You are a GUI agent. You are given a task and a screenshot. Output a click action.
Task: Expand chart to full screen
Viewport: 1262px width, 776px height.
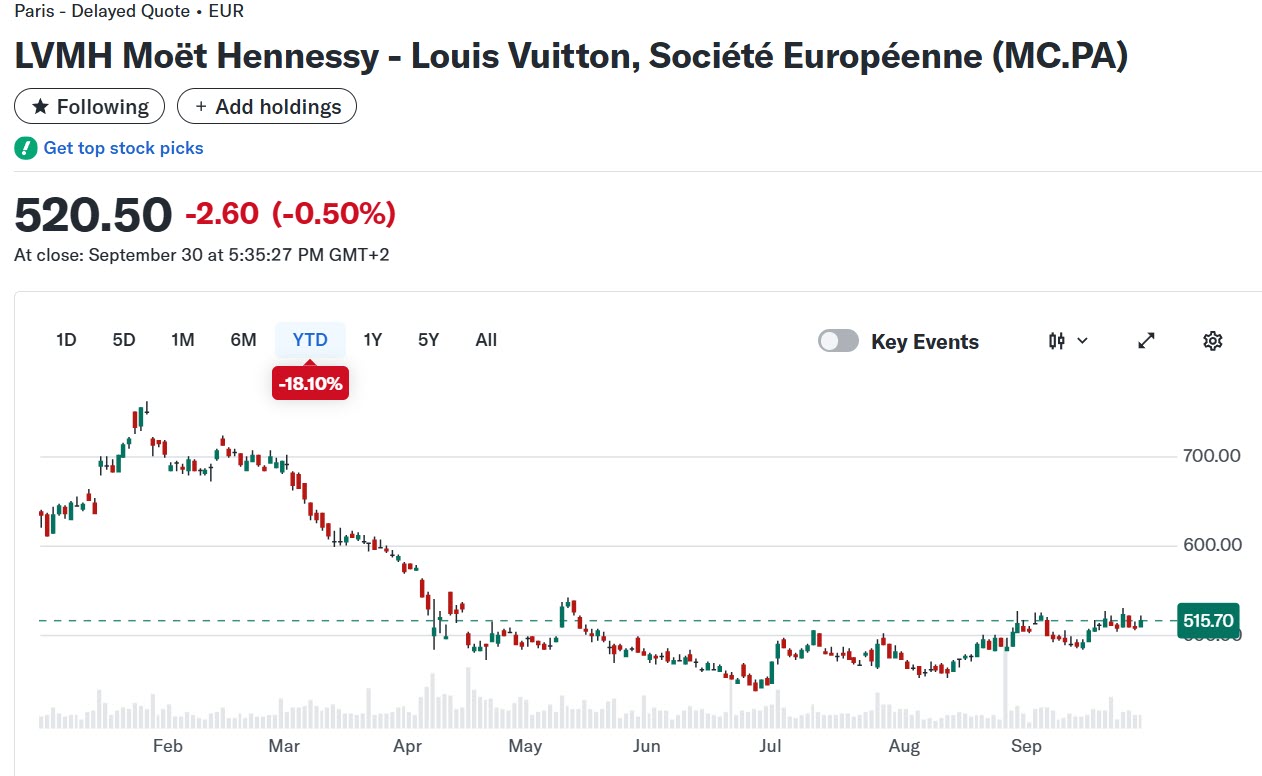click(1147, 341)
